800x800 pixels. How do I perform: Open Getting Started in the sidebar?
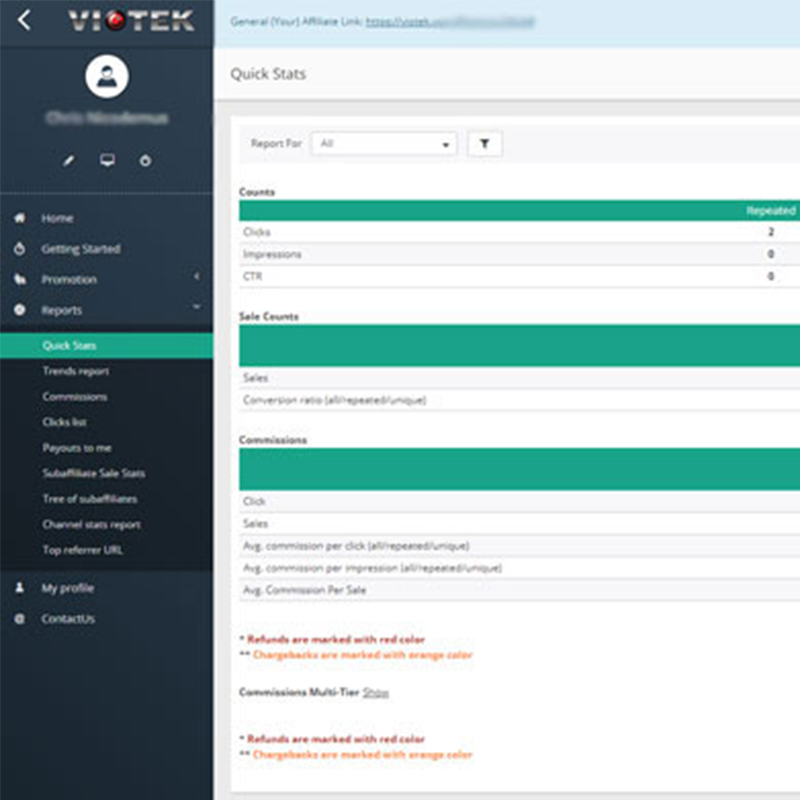pyautogui.click(x=80, y=249)
